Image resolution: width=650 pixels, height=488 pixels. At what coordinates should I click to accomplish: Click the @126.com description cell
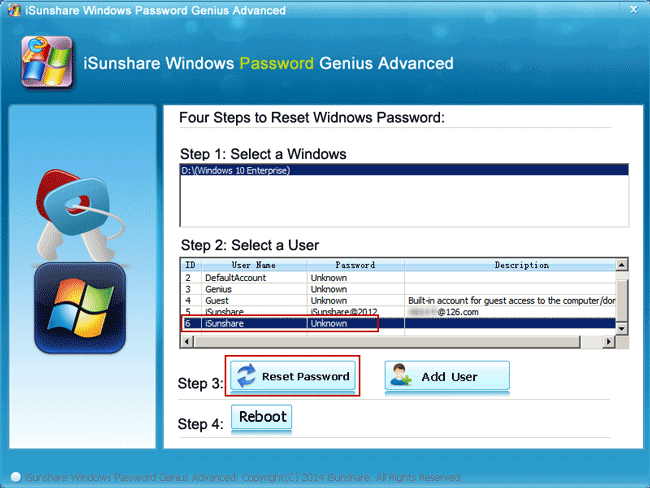pyautogui.click(x=510, y=312)
